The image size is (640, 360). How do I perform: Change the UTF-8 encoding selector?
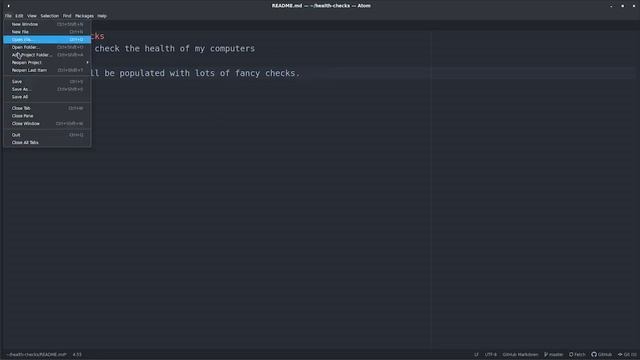click(x=491, y=355)
